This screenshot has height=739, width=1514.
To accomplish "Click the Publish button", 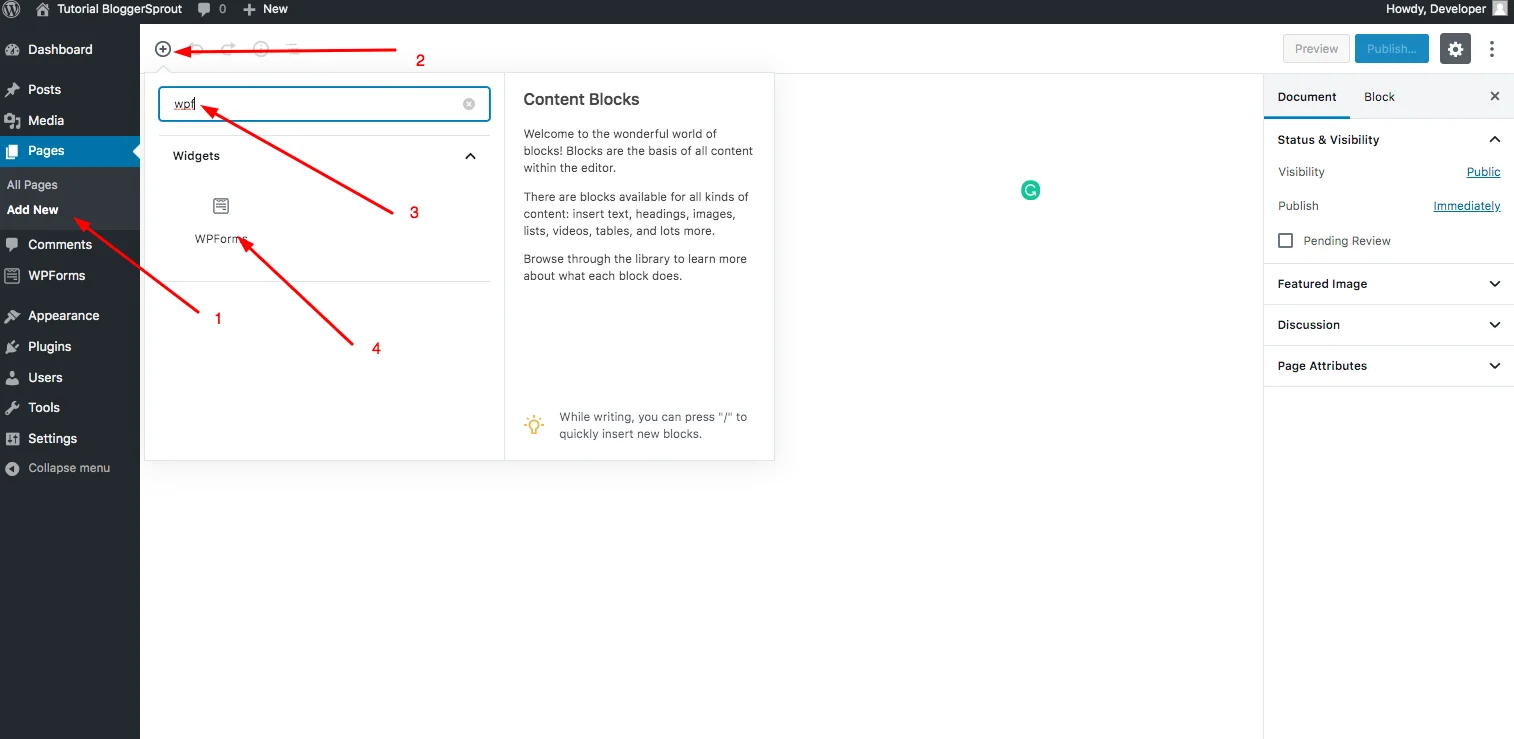I will [x=1391, y=48].
